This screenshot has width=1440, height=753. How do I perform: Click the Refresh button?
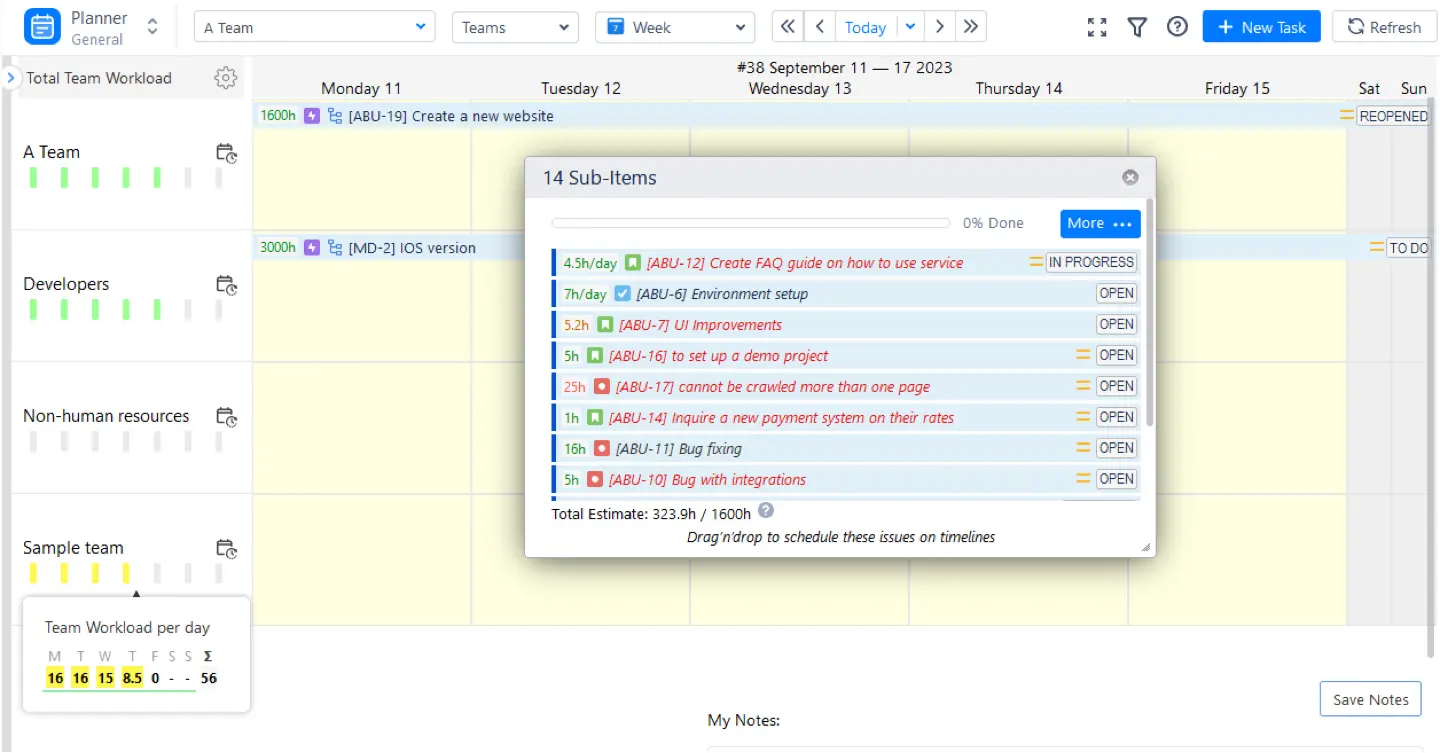(1384, 27)
